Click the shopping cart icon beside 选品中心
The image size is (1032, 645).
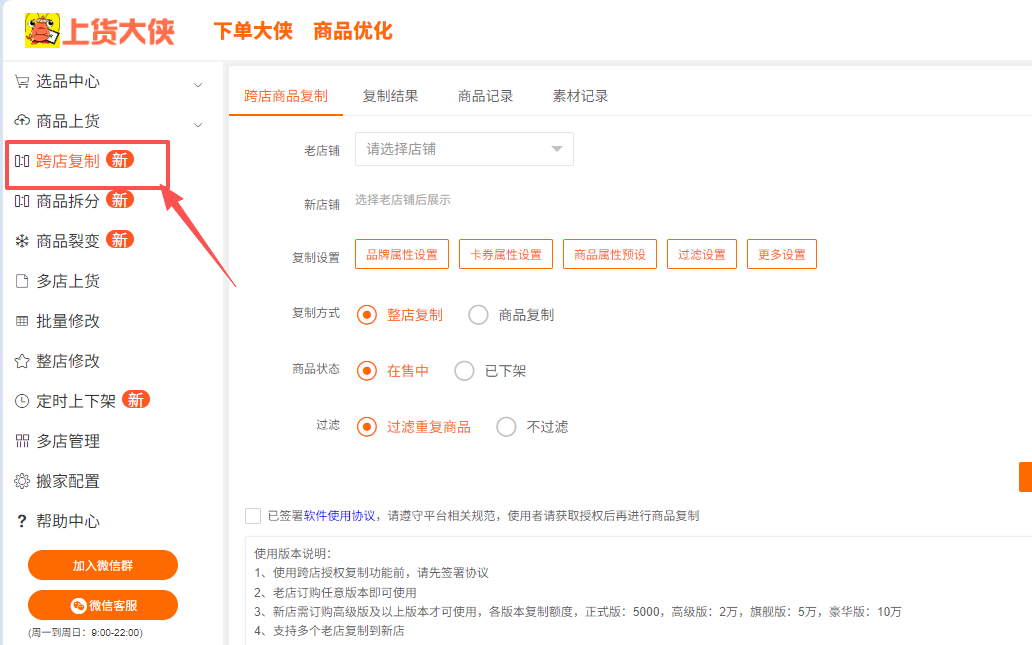click(22, 82)
